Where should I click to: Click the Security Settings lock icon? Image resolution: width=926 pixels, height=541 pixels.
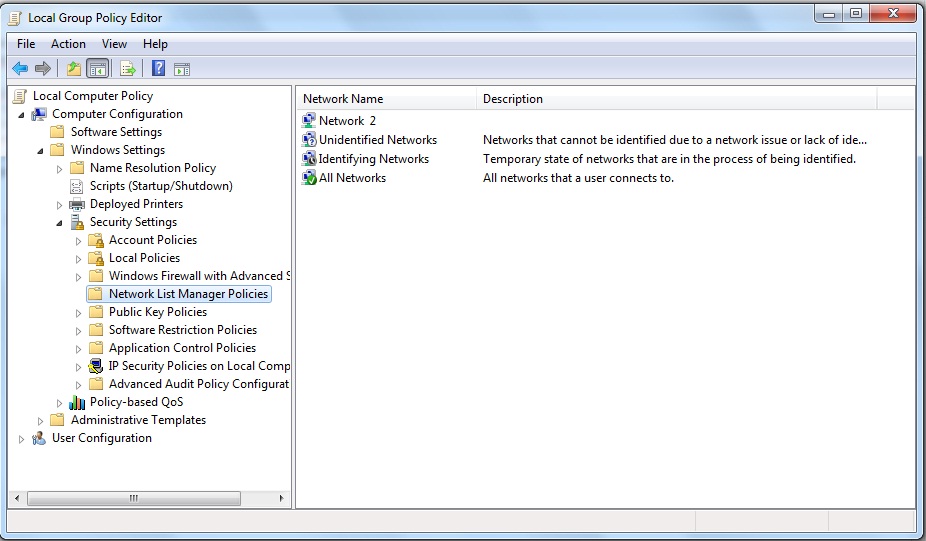click(77, 222)
